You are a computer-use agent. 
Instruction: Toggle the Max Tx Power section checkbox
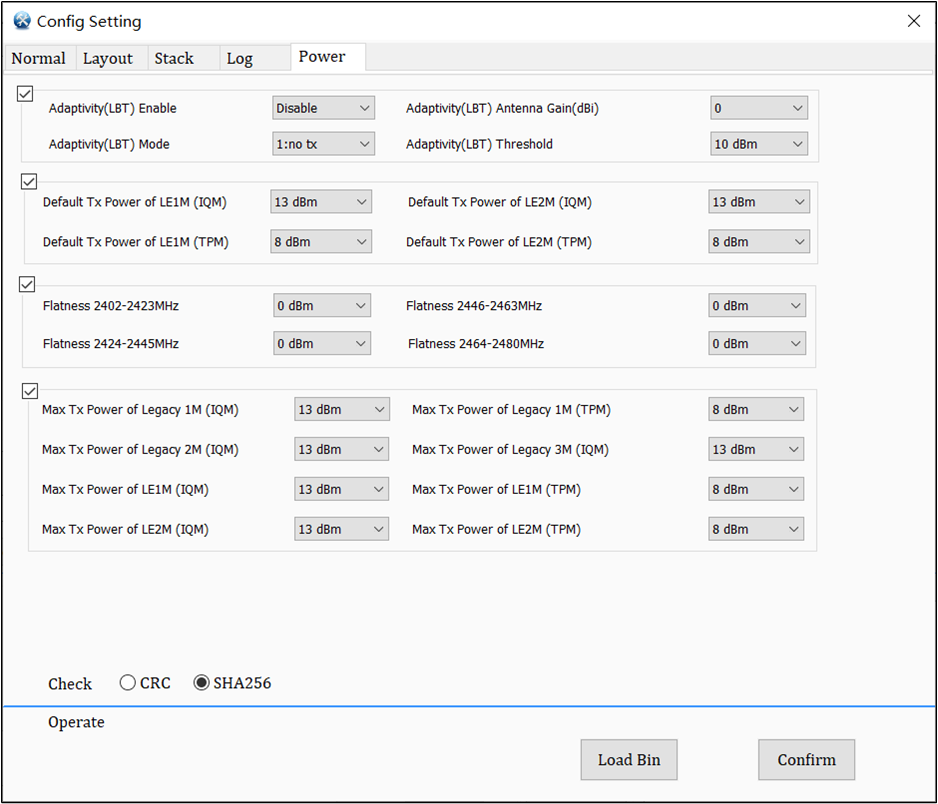point(29,390)
